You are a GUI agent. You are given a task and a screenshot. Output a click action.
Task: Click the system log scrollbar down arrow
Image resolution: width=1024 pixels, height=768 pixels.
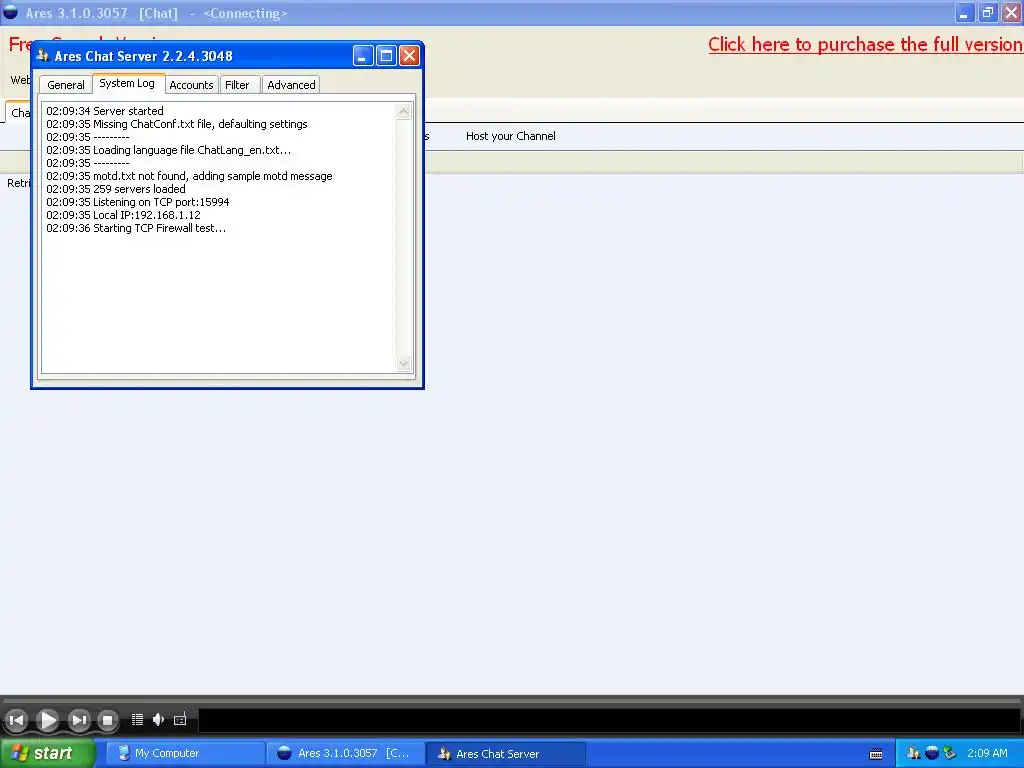404,364
